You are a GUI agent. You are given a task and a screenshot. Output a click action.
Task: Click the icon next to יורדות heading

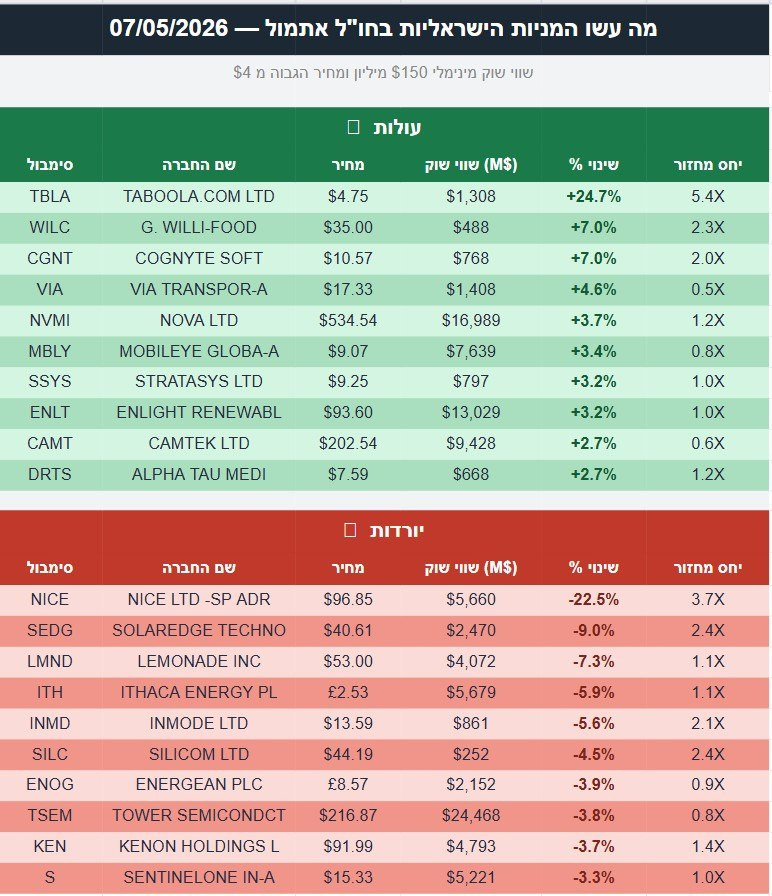pyautogui.click(x=350, y=530)
